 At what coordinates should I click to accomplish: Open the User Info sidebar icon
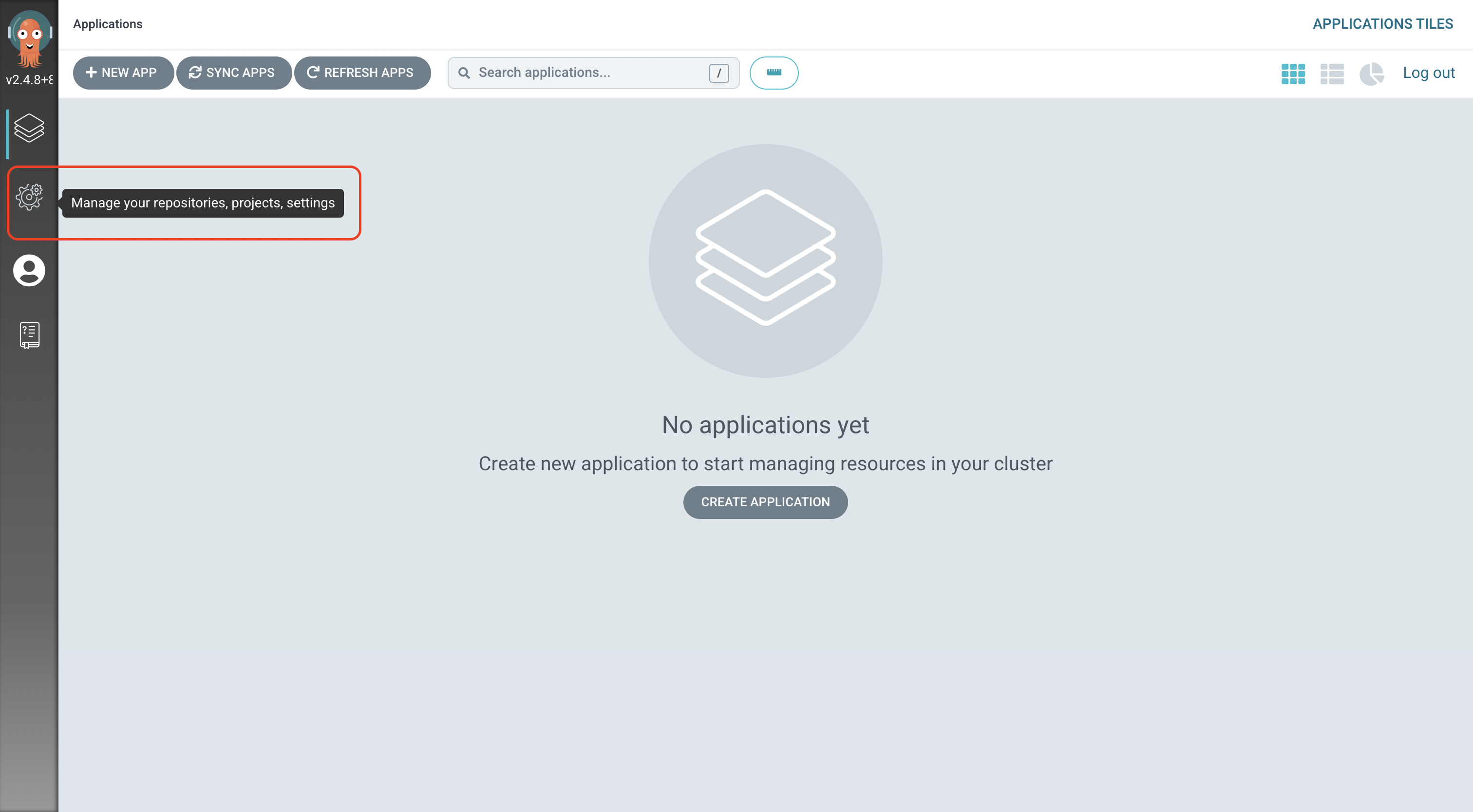[29, 270]
